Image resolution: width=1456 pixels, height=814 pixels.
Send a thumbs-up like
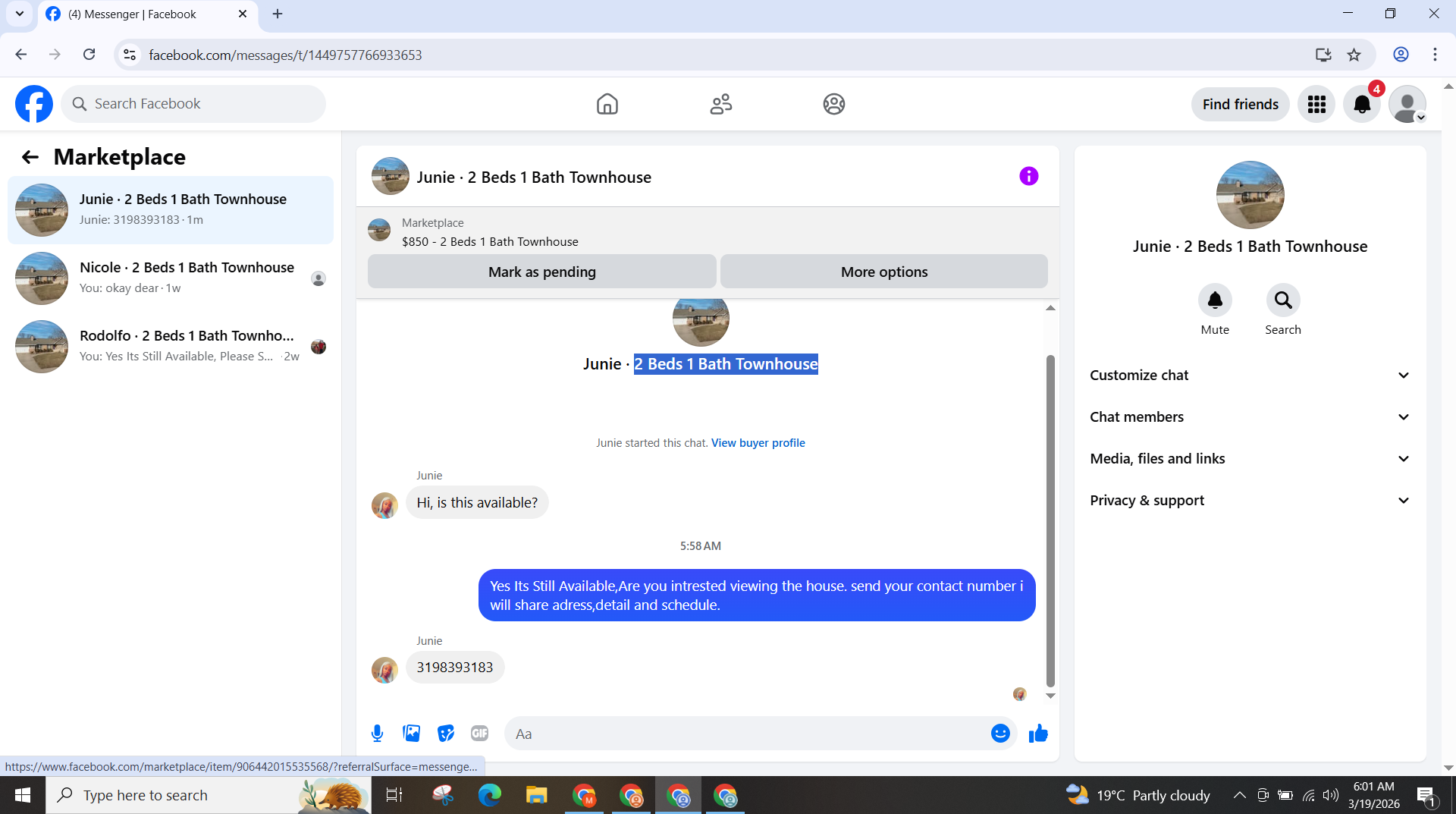[x=1038, y=734]
